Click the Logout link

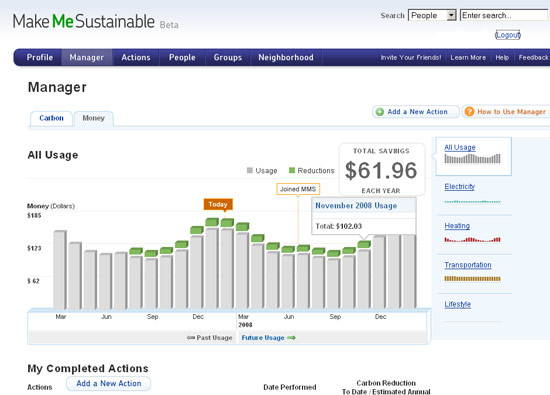[508, 35]
